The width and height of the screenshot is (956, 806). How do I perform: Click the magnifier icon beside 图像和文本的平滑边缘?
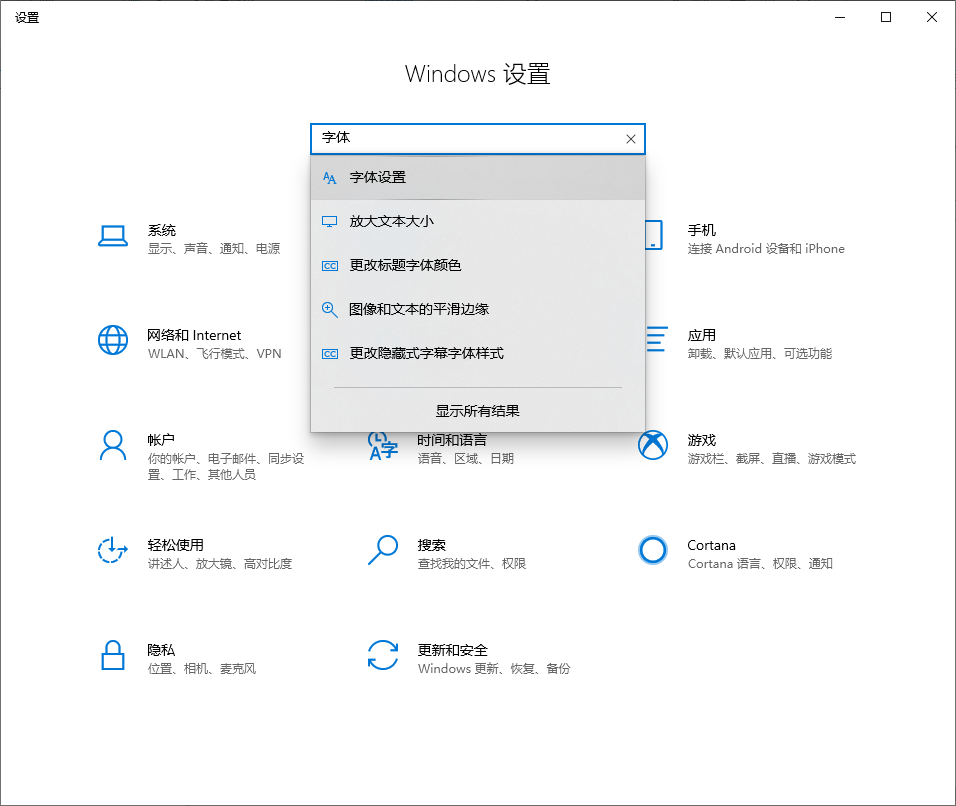click(330, 310)
